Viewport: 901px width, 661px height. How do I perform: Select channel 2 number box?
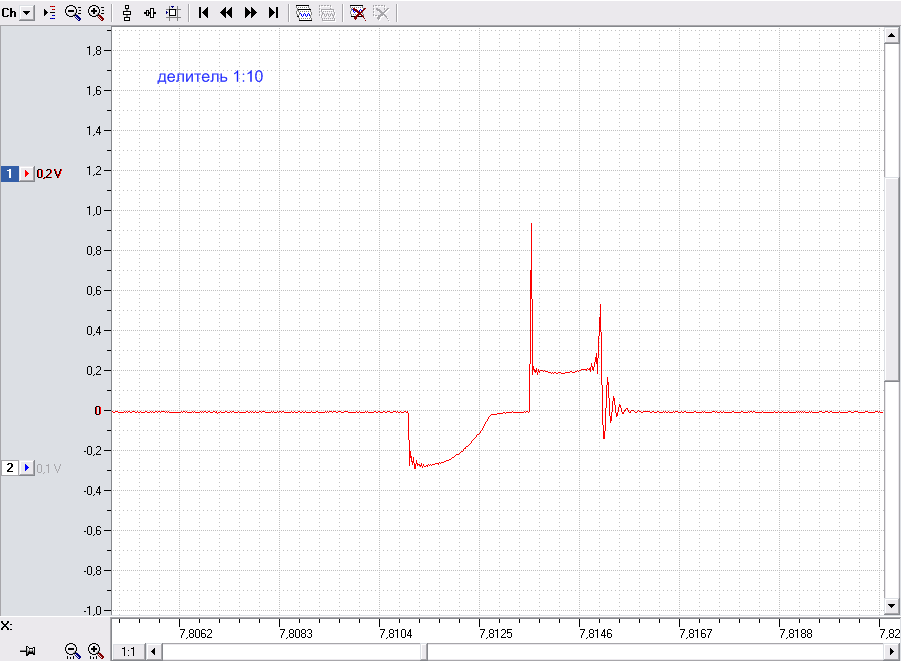(x=10, y=468)
